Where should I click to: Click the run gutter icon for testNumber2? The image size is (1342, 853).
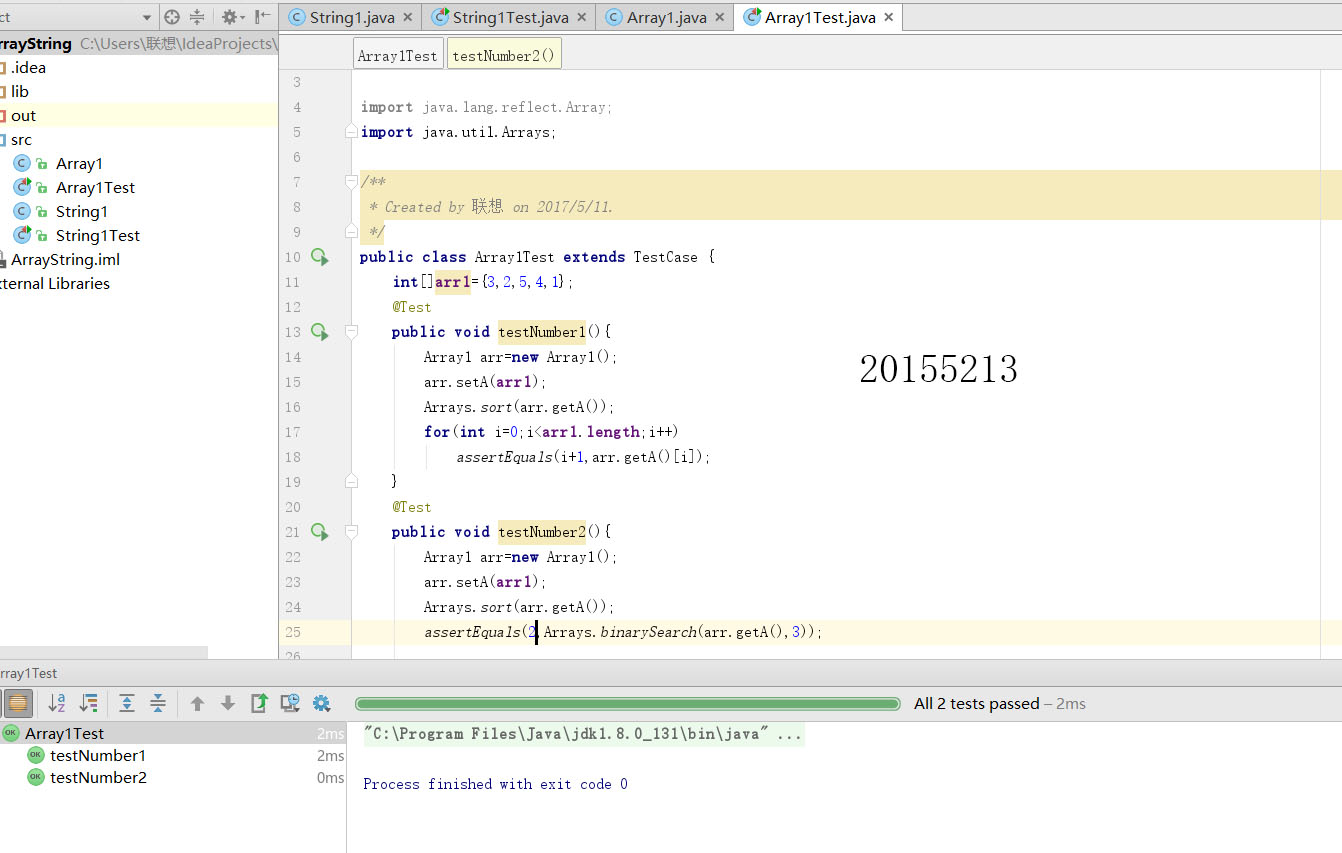(319, 532)
